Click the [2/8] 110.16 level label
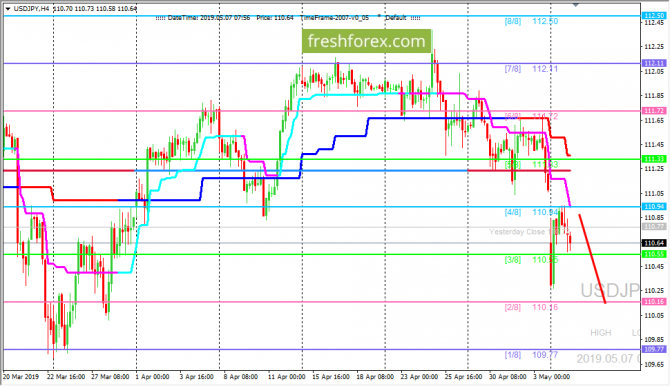The width and height of the screenshot is (670, 386). pyautogui.click(x=531, y=307)
